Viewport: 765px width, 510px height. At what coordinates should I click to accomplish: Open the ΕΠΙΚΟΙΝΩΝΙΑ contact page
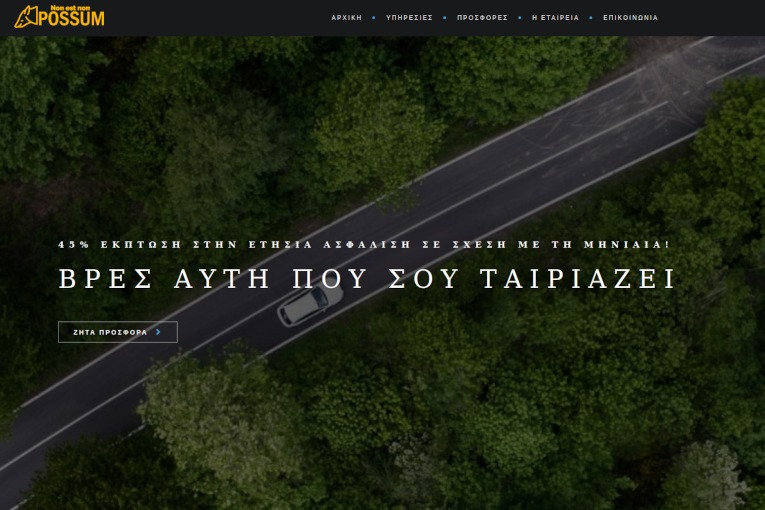pyautogui.click(x=630, y=18)
